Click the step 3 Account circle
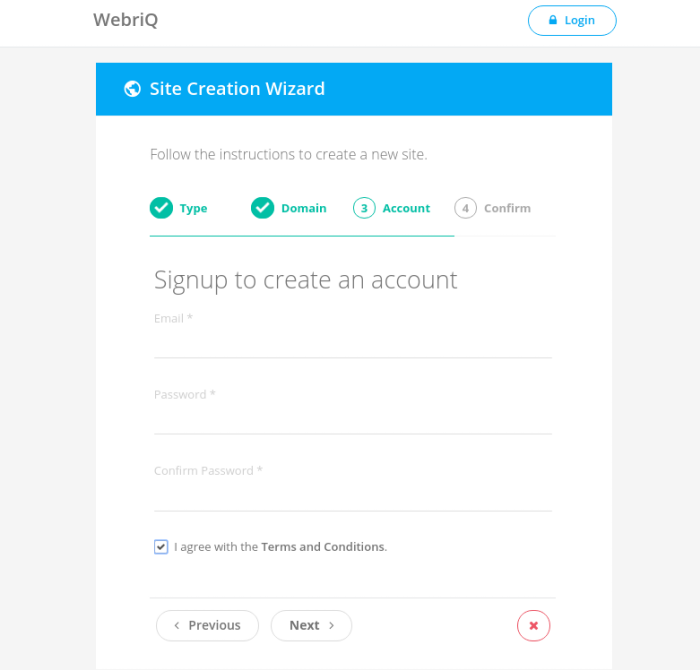This screenshot has height=670, width=700. 364,208
